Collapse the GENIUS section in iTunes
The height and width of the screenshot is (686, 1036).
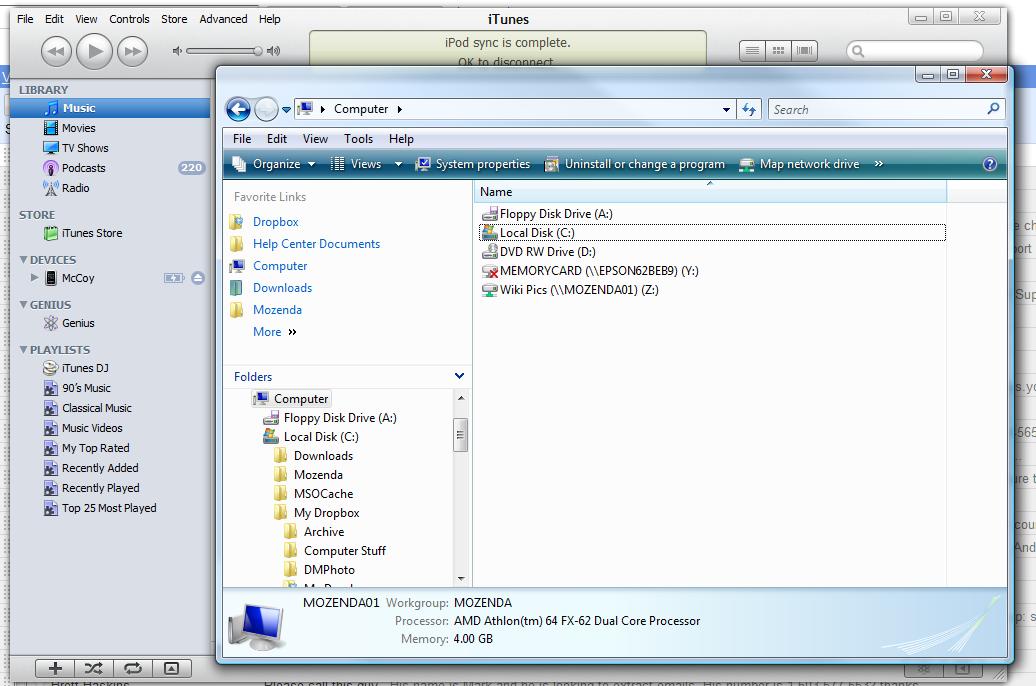(23, 305)
